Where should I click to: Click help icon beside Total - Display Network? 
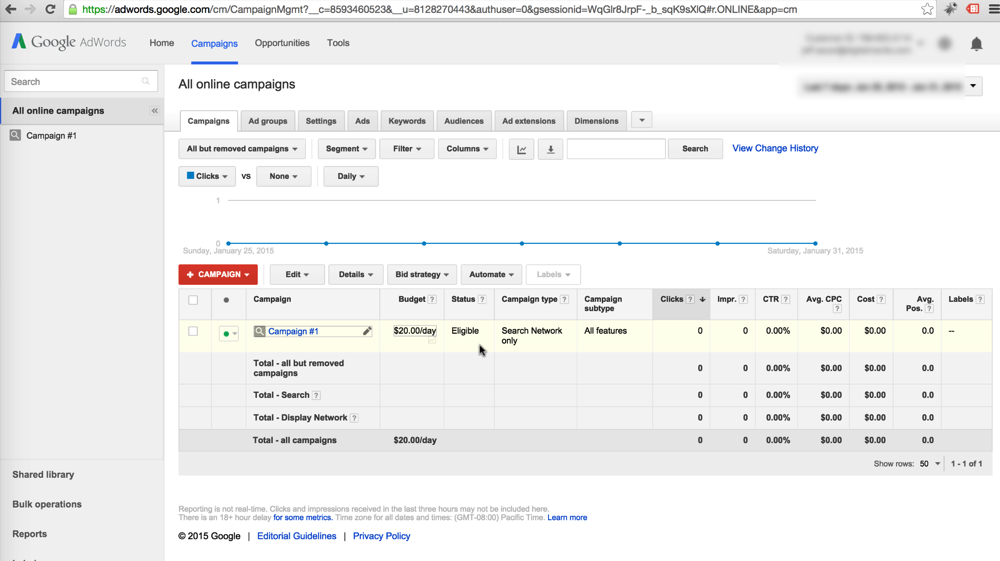coord(355,418)
